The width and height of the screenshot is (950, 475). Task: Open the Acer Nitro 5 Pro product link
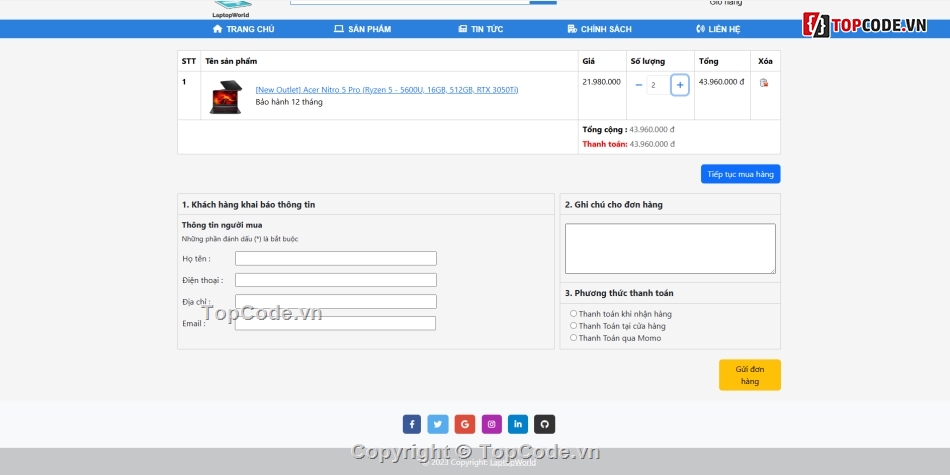pyautogui.click(x=387, y=90)
